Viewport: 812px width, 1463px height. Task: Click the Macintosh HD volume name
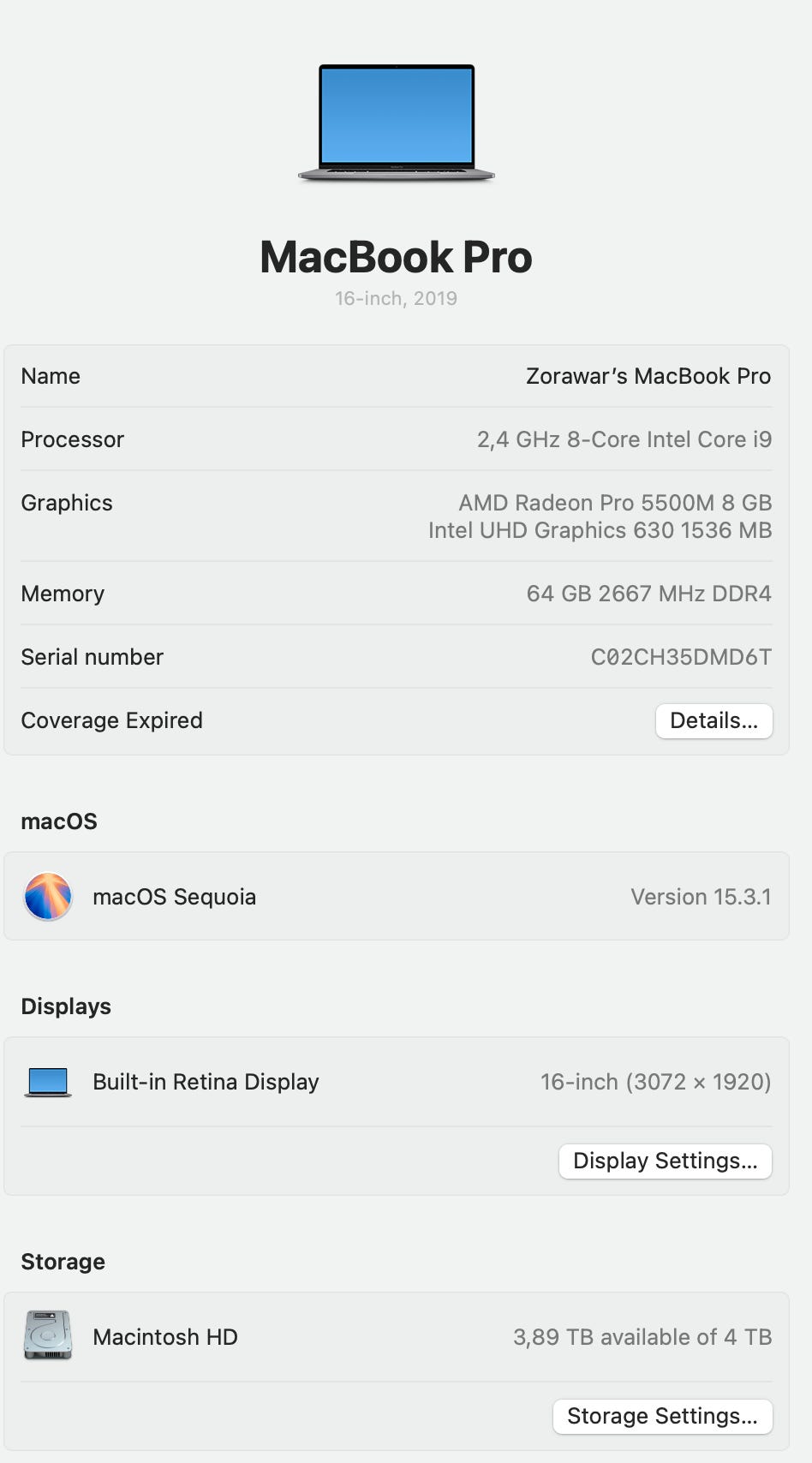coord(164,1337)
